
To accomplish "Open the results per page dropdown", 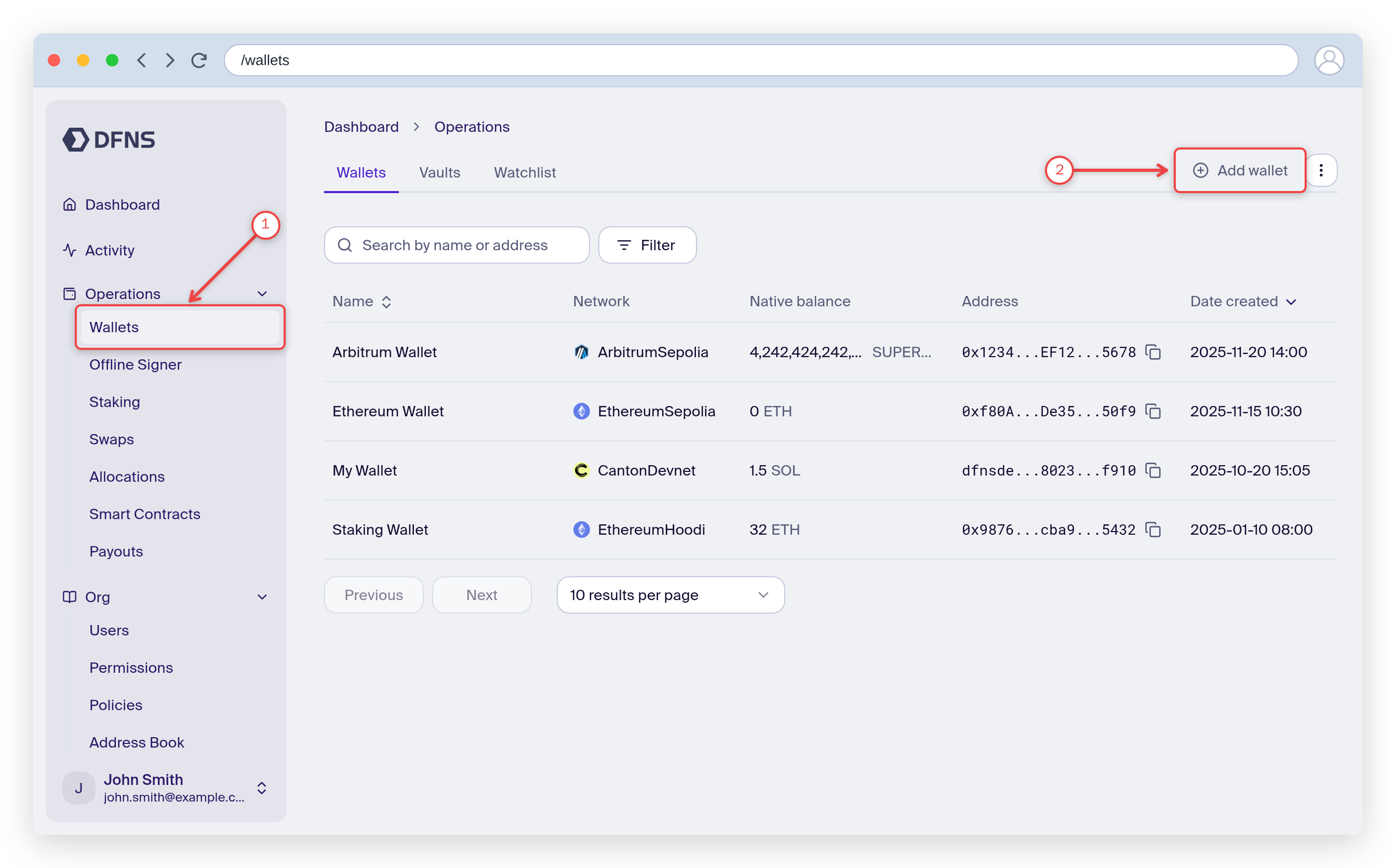I will [670, 595].
